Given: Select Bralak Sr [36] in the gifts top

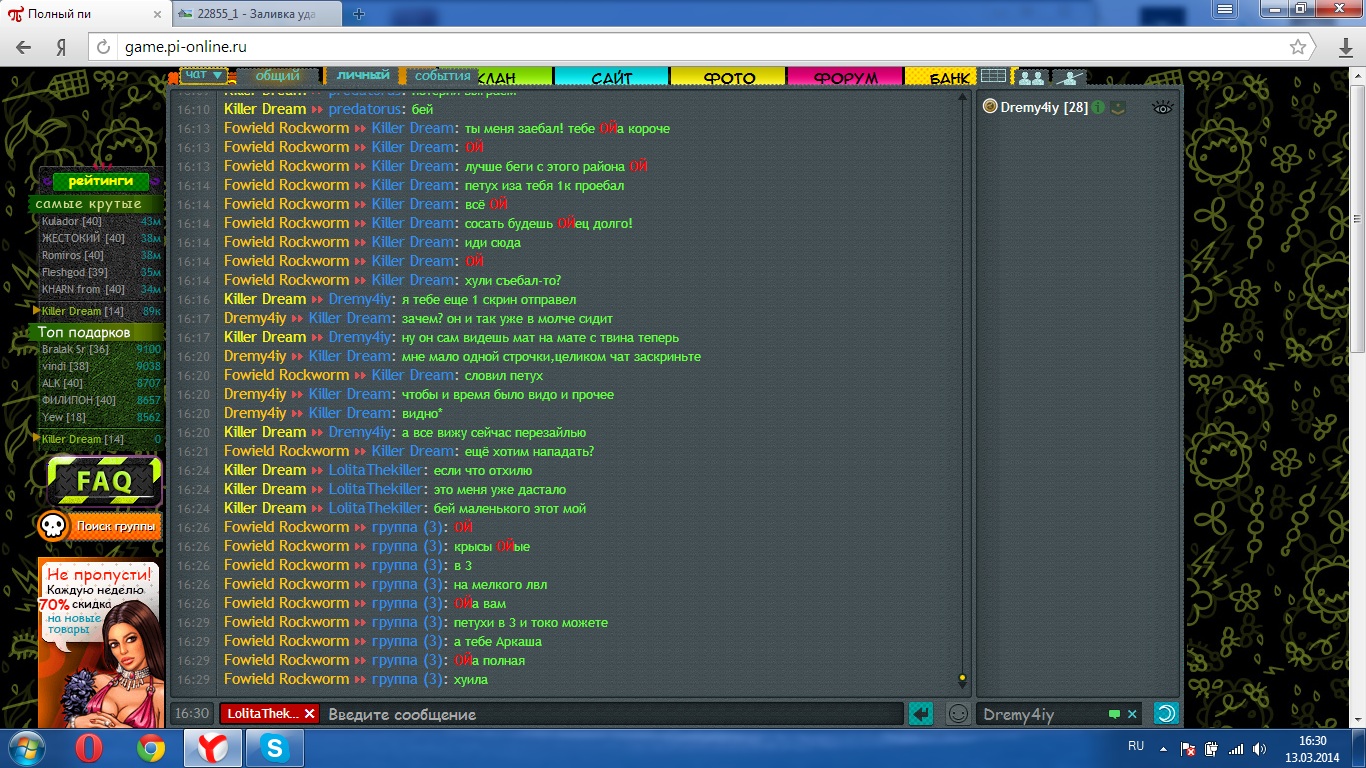Looking at the screenshot, I should pyautogui.click(x=75, y=349).
